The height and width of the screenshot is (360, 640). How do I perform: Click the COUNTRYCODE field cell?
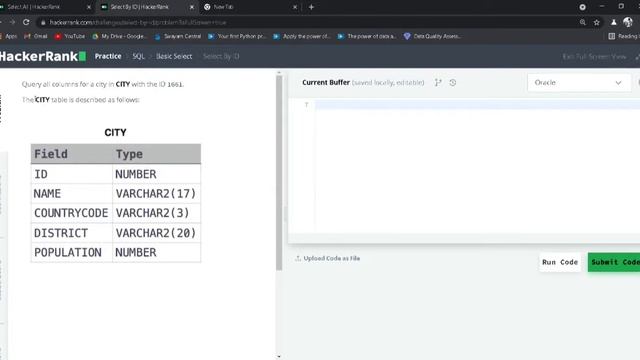tap(71, 213)
